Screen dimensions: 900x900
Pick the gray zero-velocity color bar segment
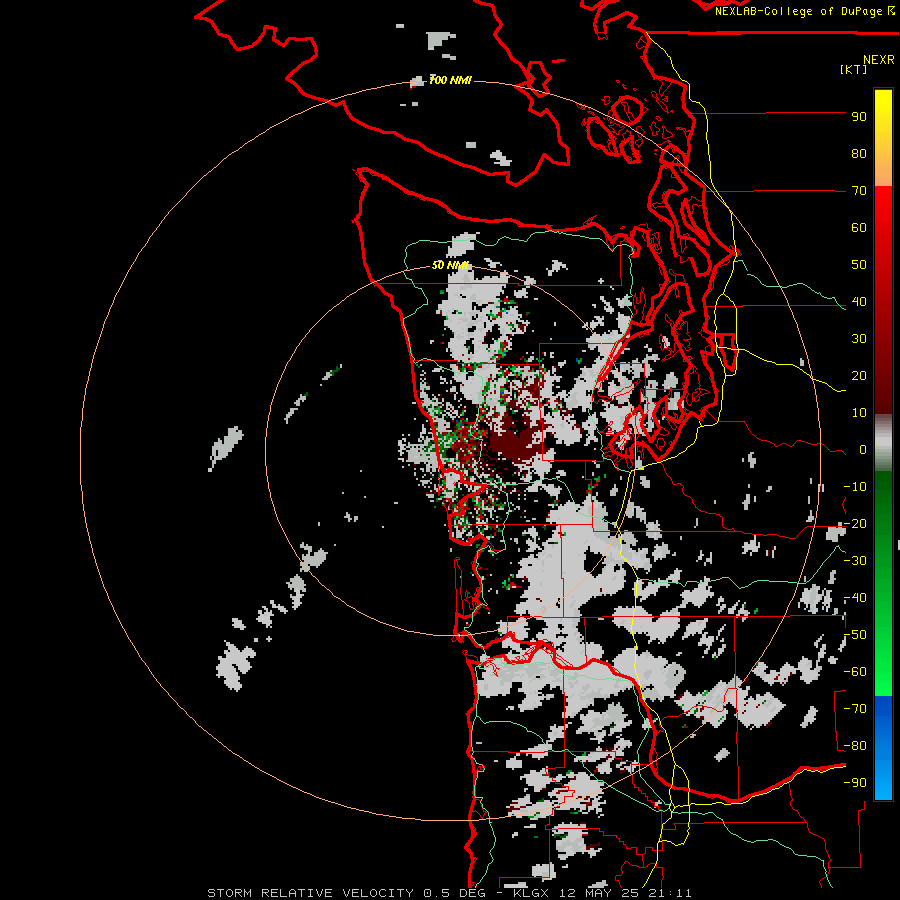(883, 443)
